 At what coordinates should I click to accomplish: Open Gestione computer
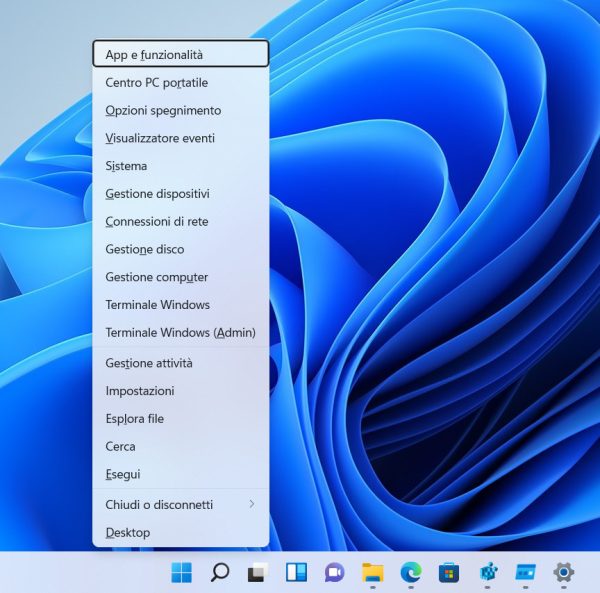pyautogui.click(x=181, y=277)
